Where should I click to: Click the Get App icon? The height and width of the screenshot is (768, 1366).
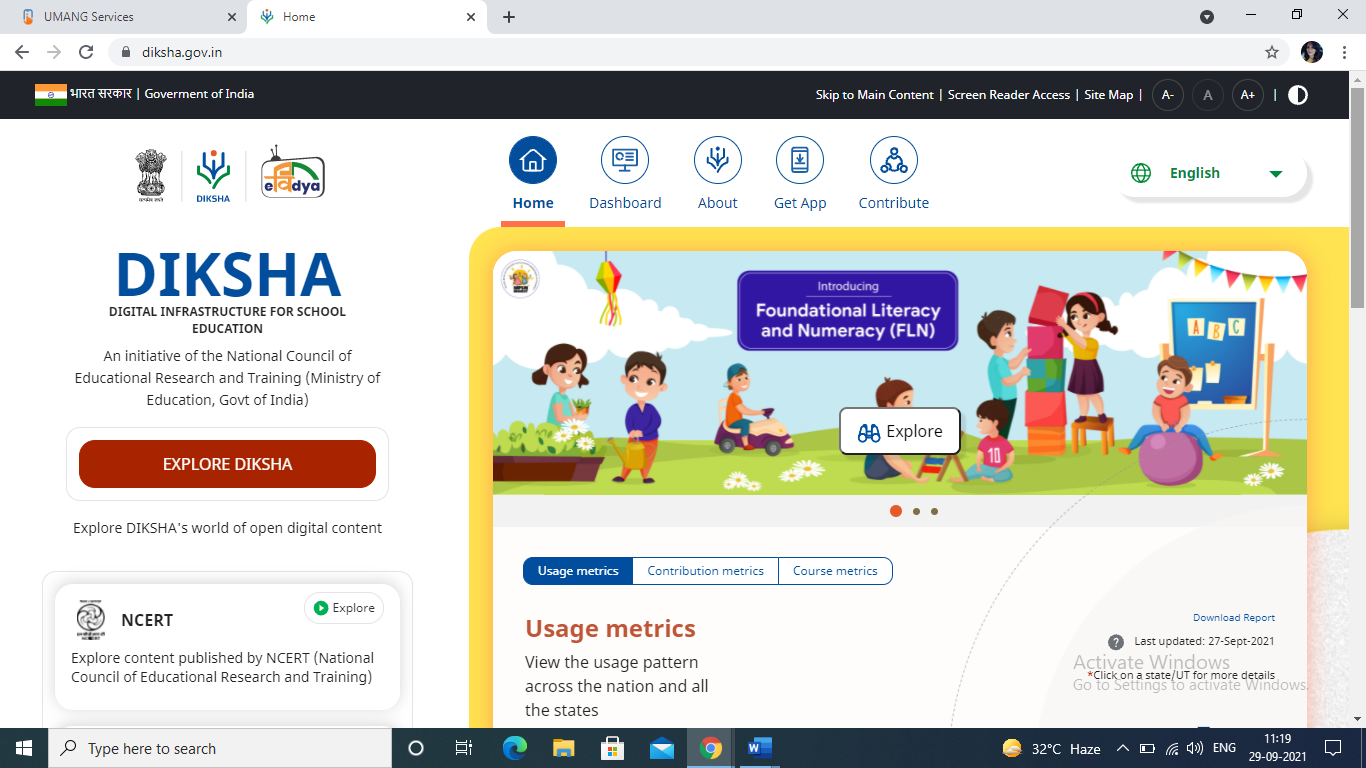coord(799,159)
